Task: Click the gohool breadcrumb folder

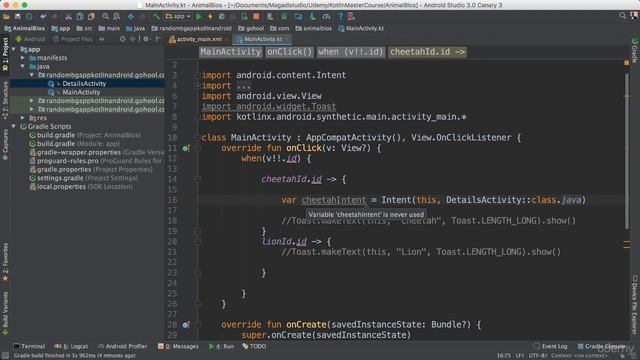Action: pyautogui.click(x=251, y=28)
